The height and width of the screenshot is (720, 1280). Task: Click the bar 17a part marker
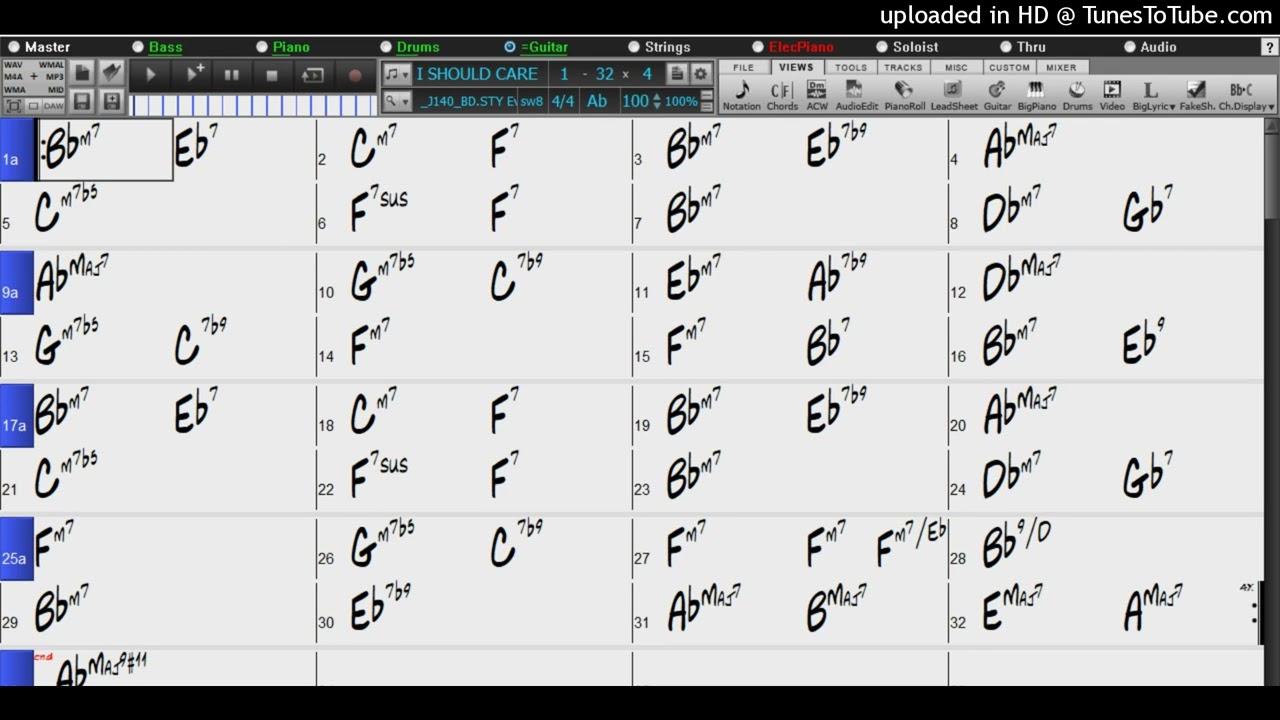[x=17, y=416]
